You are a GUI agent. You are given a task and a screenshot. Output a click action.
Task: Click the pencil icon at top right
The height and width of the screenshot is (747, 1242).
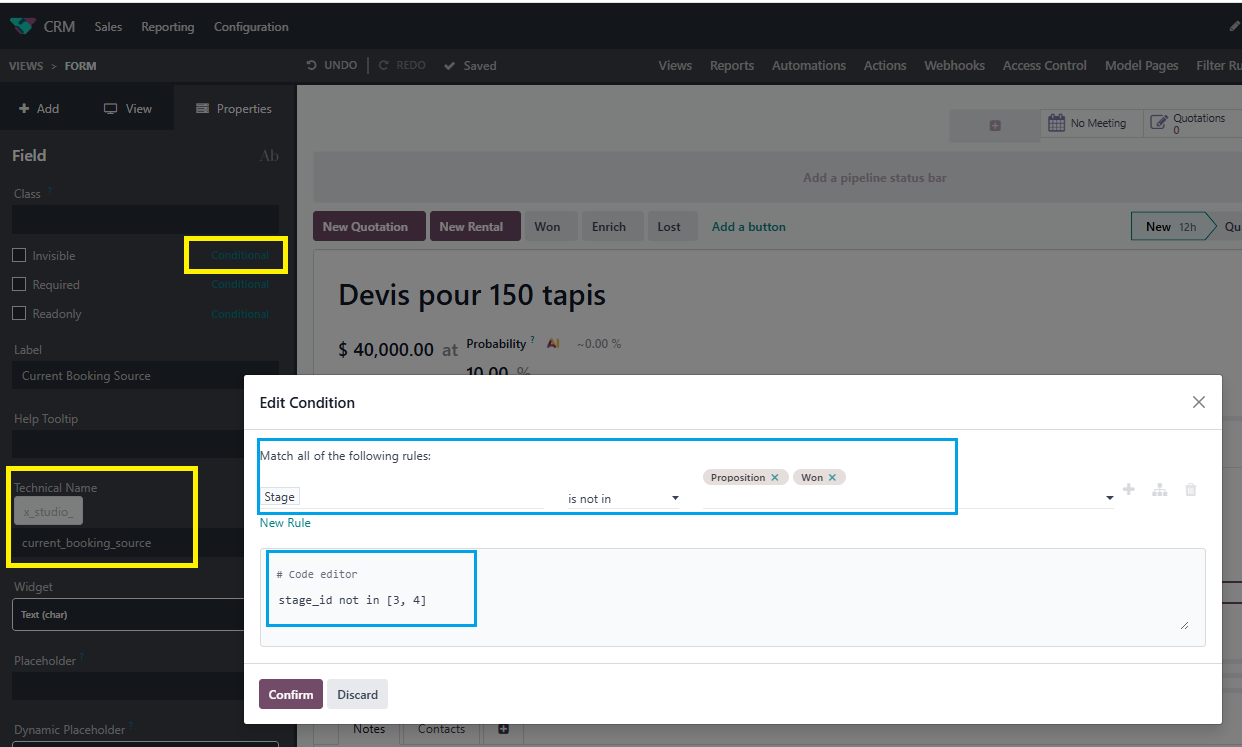(1234, 27)
